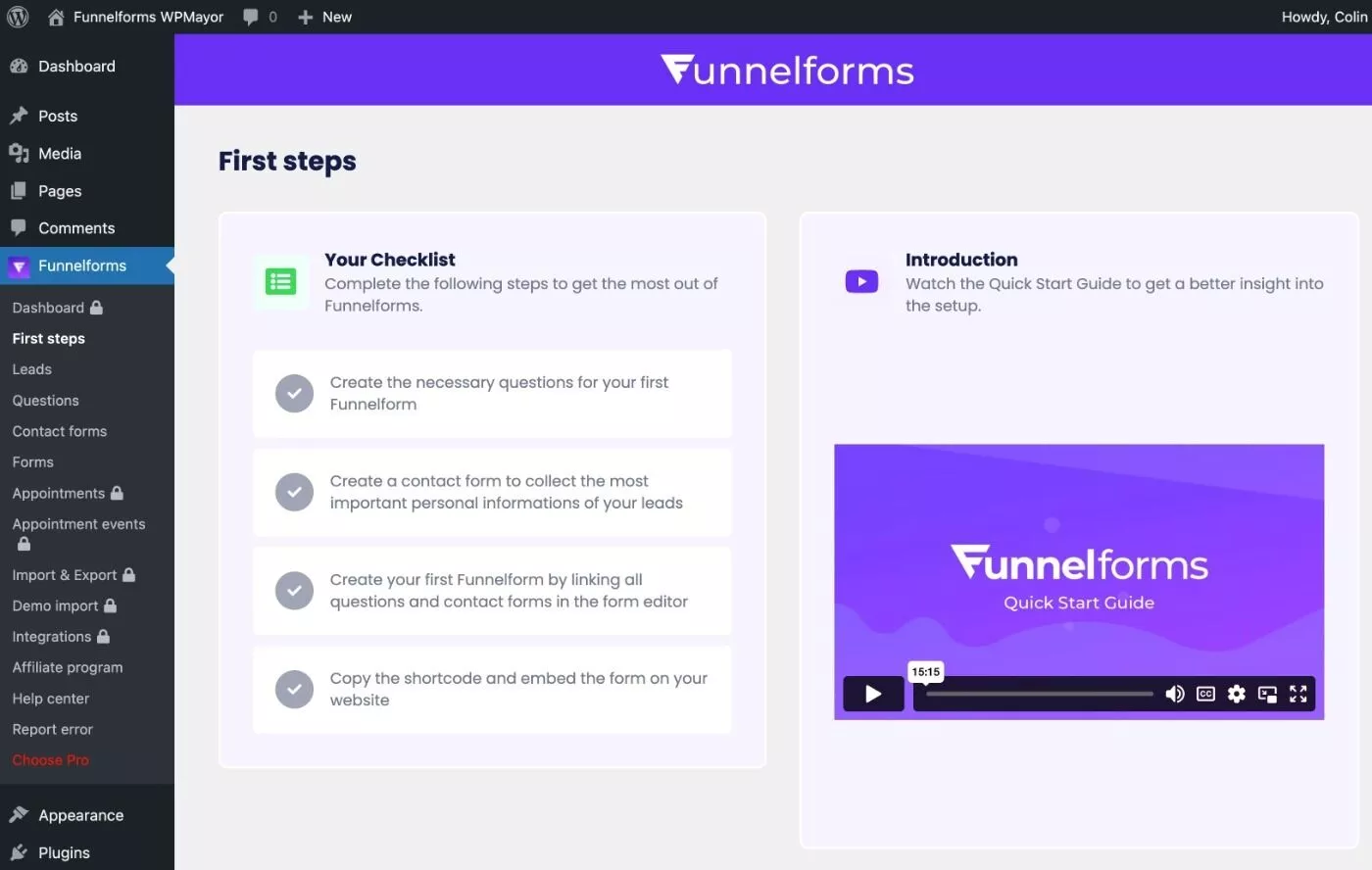This screenshot has height=870, width=1372.
Task: Enable picture-in-picture on the video
Action: click(x=1267, y=695)
